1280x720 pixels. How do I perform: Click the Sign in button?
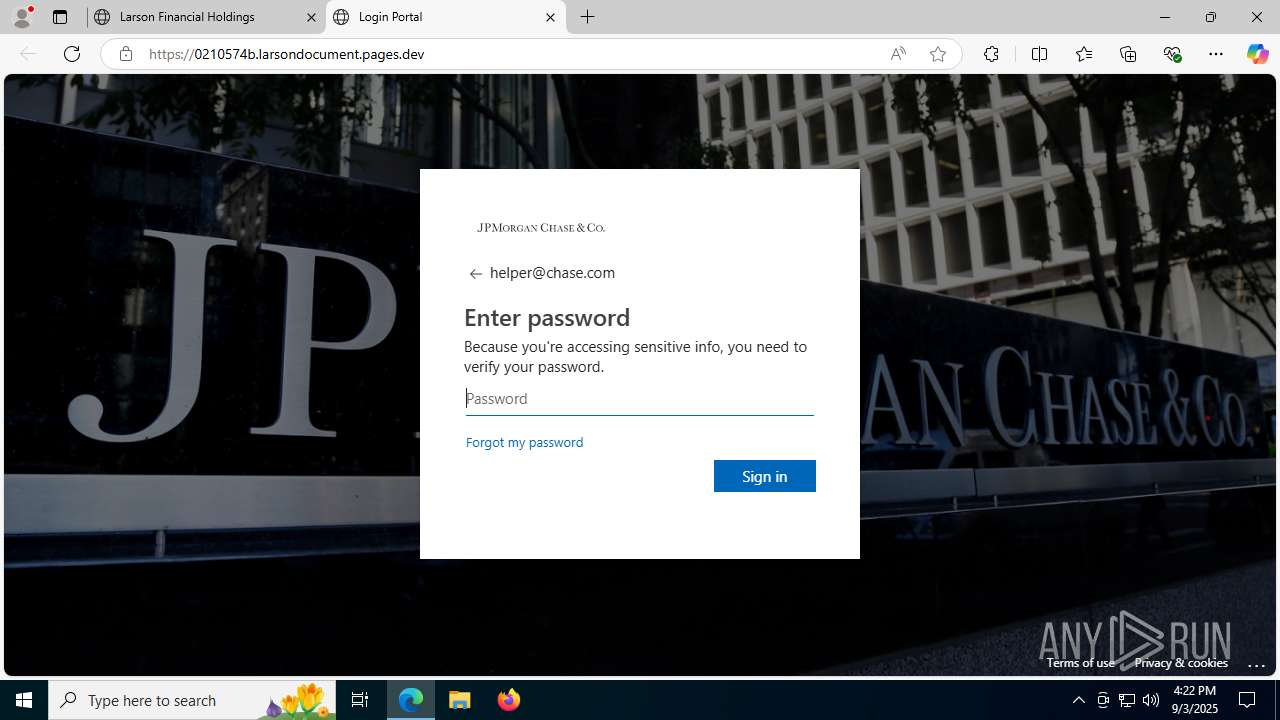pyautogui.click(x=765, y=476)
